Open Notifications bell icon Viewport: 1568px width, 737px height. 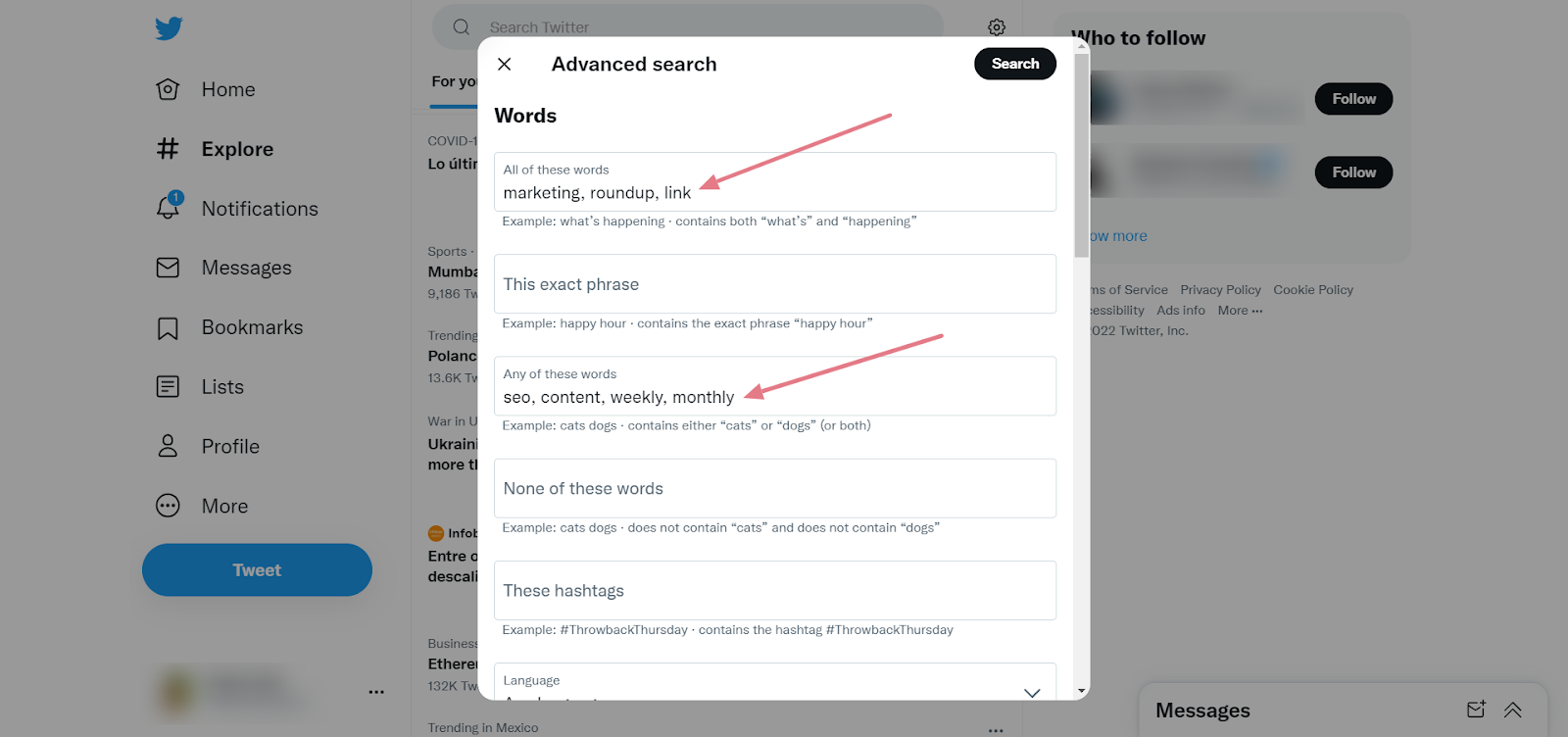169,207
